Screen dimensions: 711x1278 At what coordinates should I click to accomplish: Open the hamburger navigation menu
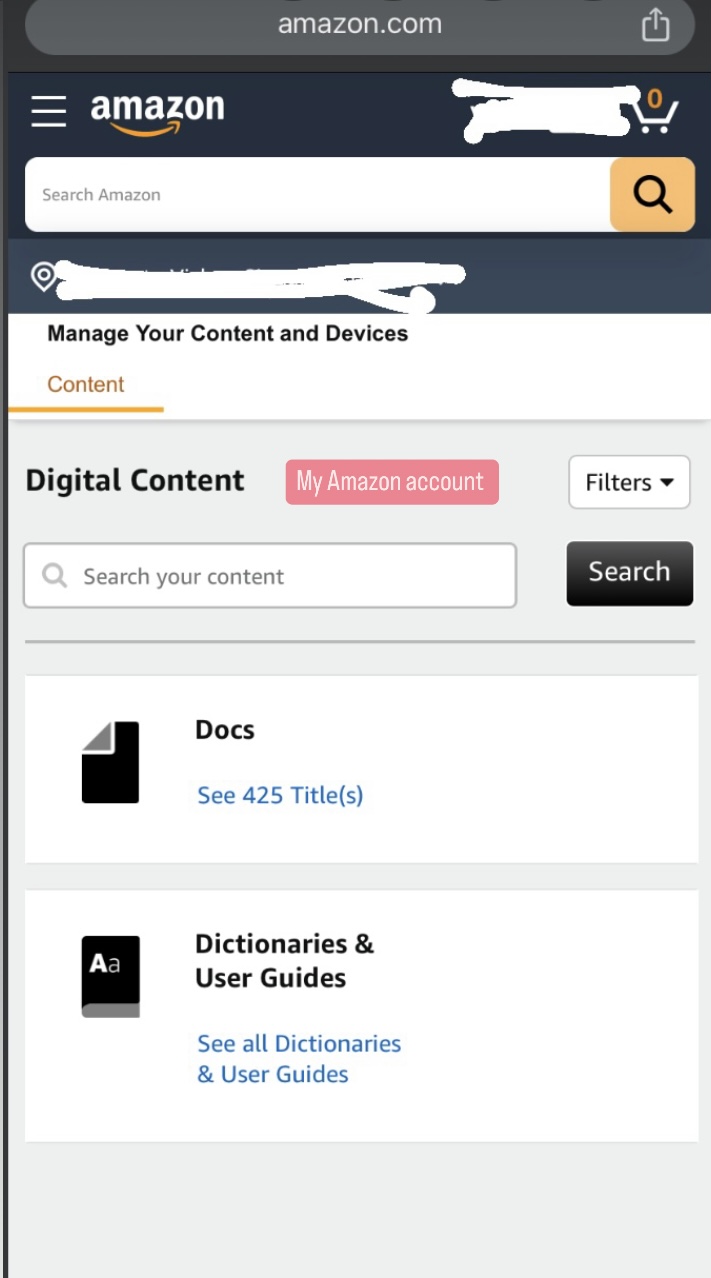pyautogui.click(x=48, y=111)
